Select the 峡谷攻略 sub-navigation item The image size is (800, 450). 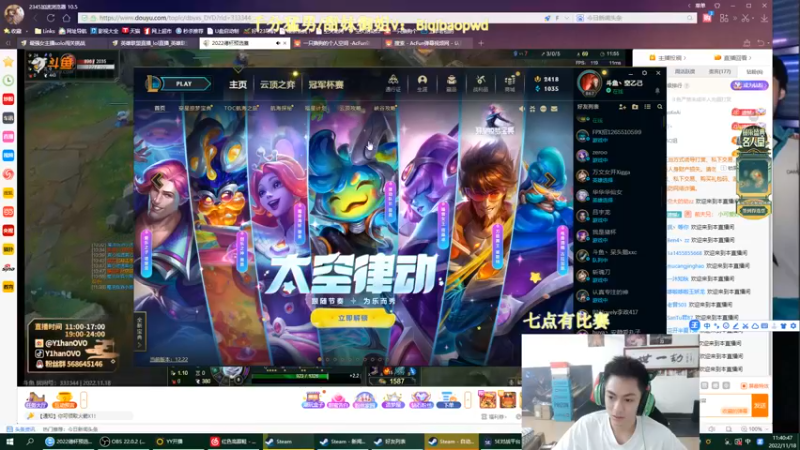384,108
